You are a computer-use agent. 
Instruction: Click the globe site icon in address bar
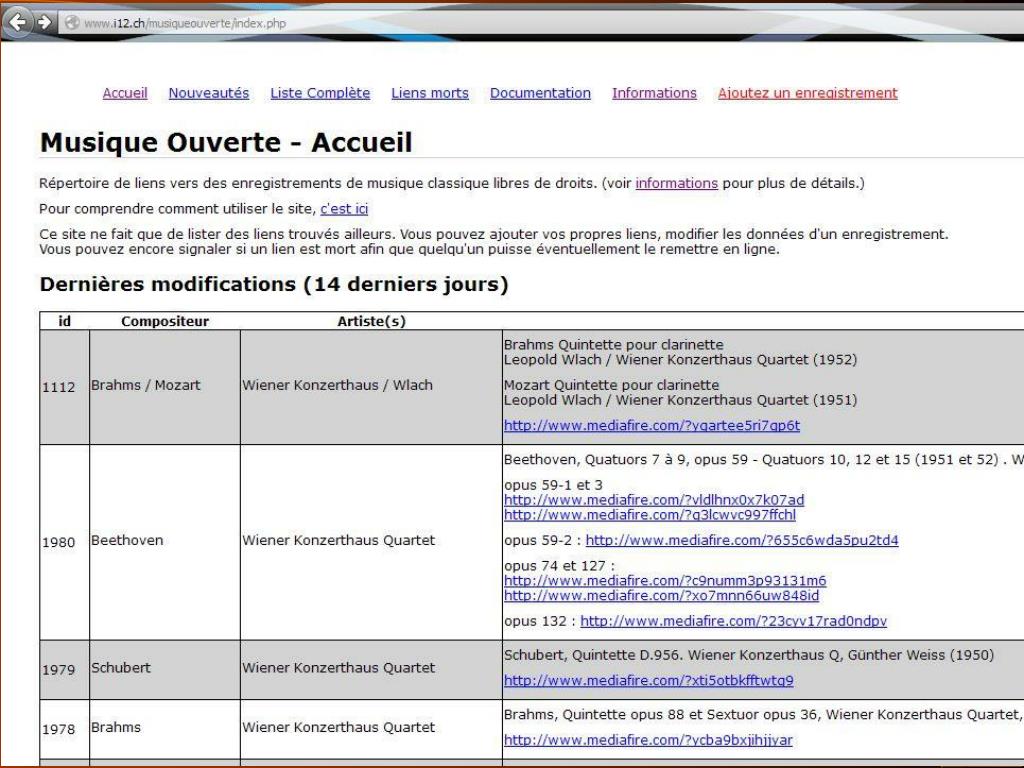[72, 23]
